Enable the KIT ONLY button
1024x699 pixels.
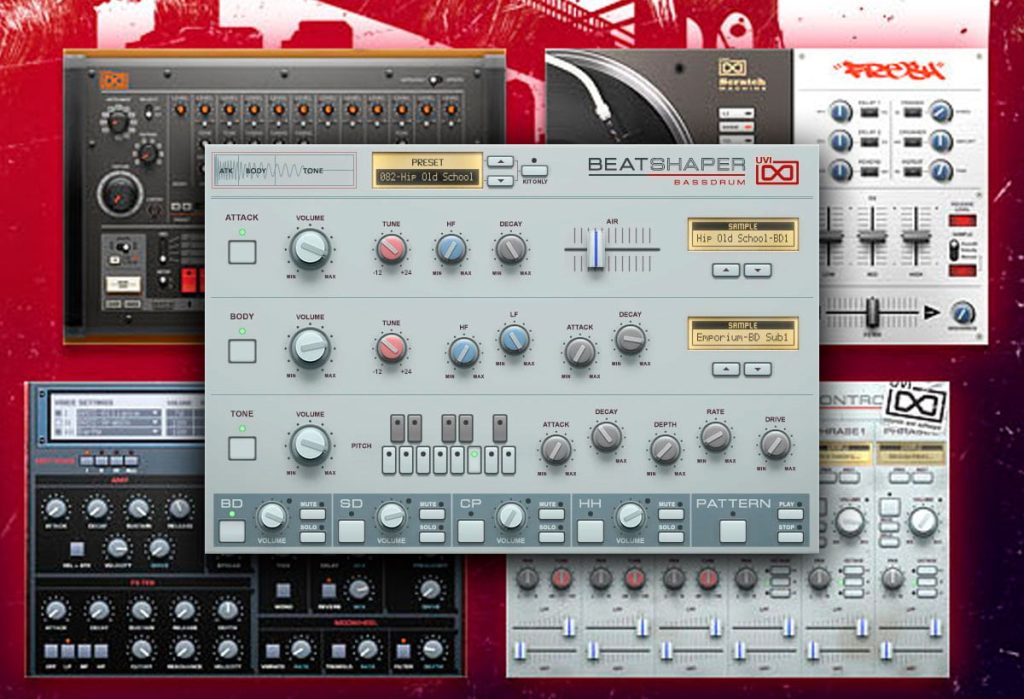[x=534, y=170]
